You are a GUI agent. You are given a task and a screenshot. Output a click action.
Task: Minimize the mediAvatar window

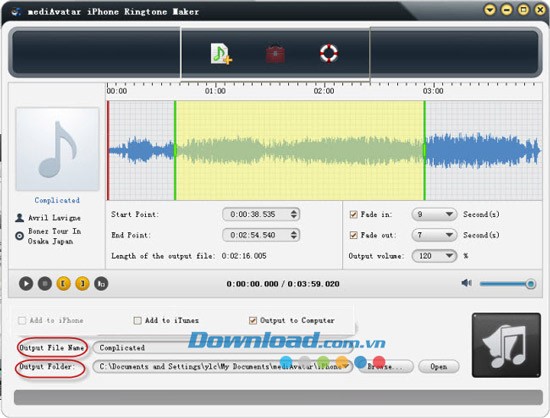tap(507, 10)
